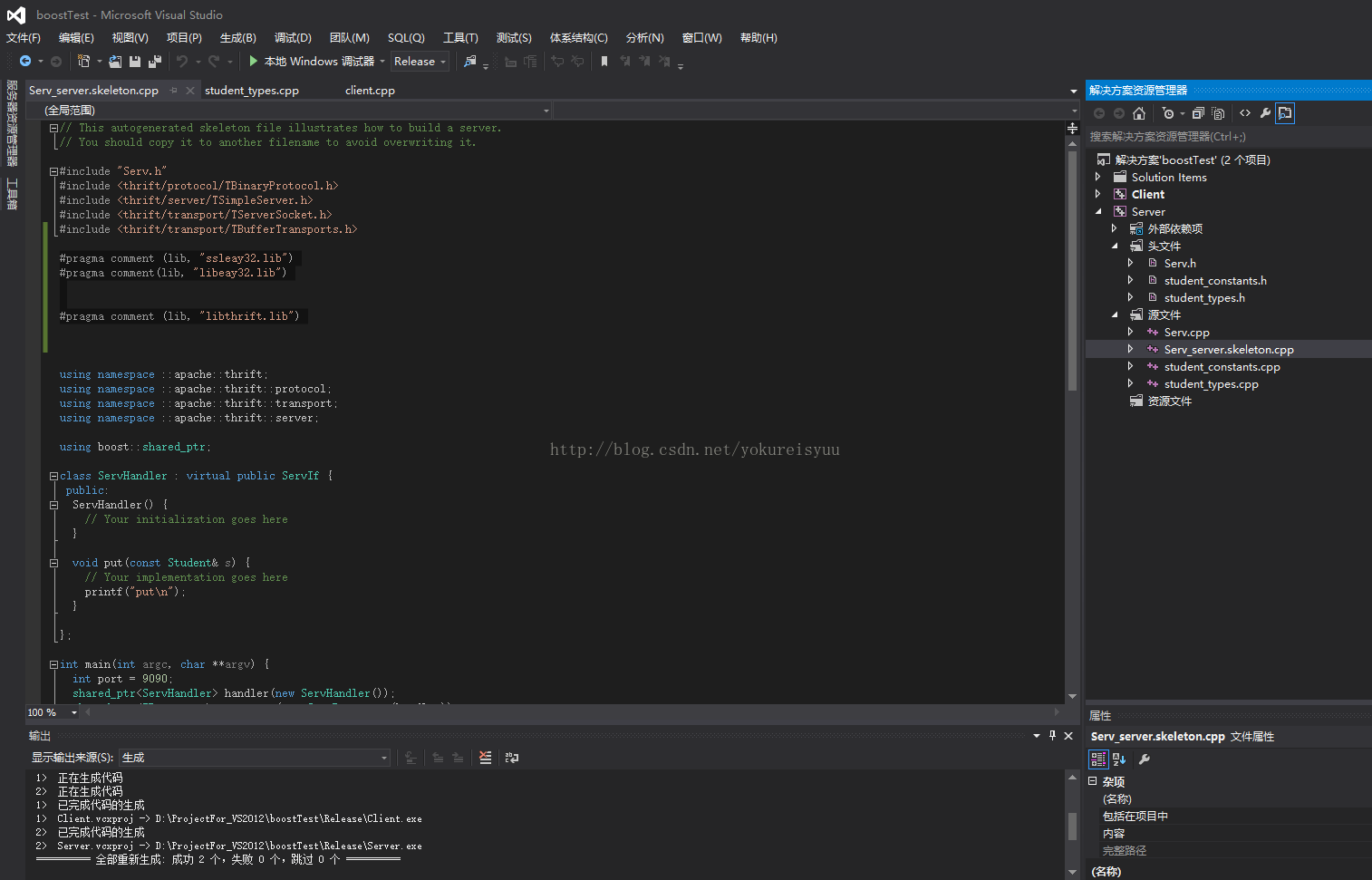1372x880 pixels.
Task: Click the Clear All output icon
Action: pyautogui.click(x=486, y=758)
